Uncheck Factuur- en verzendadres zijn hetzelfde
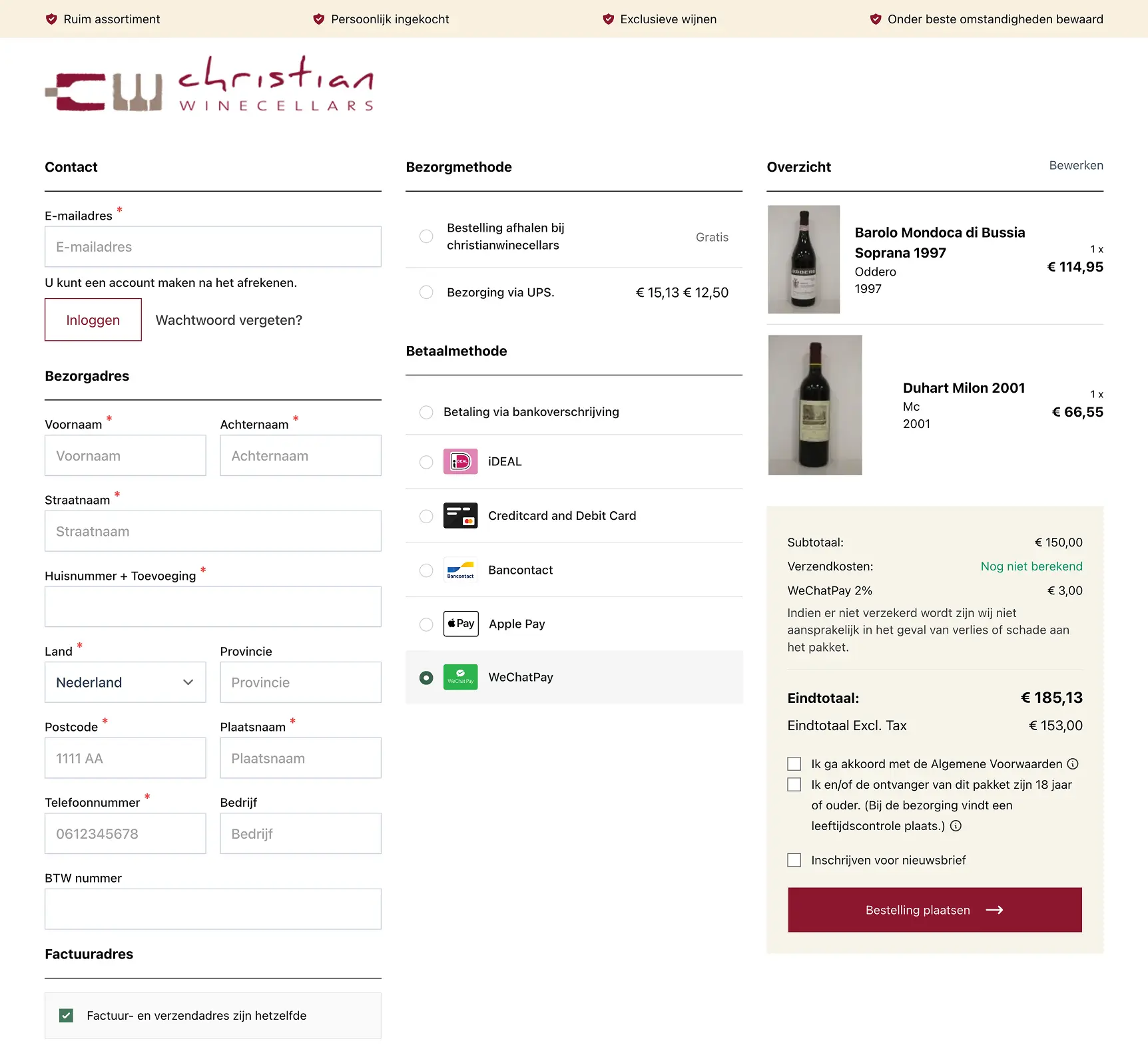Viewport: 1148px width, 1061px height. tap(66, 1016)
